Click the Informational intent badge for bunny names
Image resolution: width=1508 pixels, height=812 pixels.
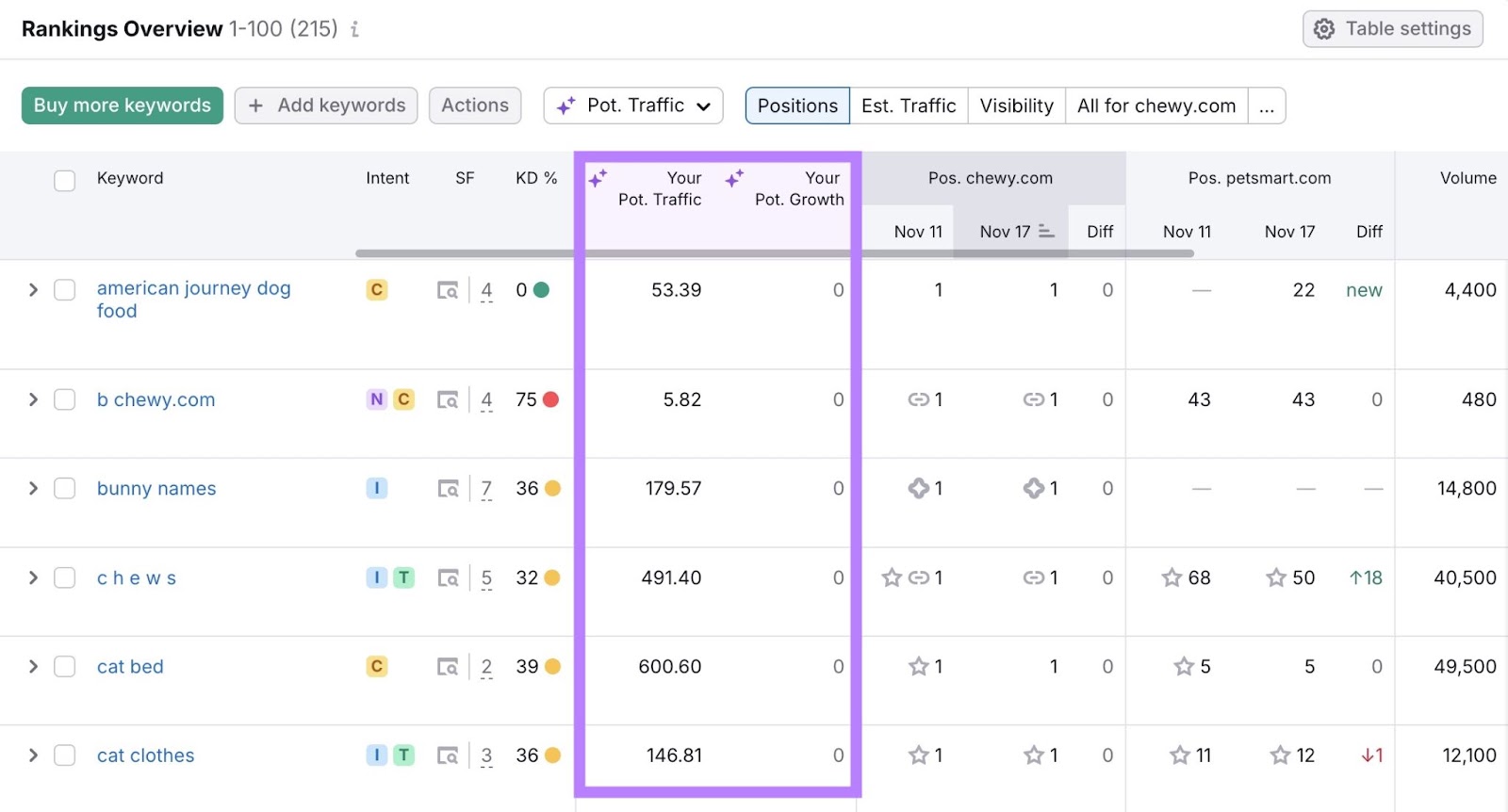(x=377, y=488)
